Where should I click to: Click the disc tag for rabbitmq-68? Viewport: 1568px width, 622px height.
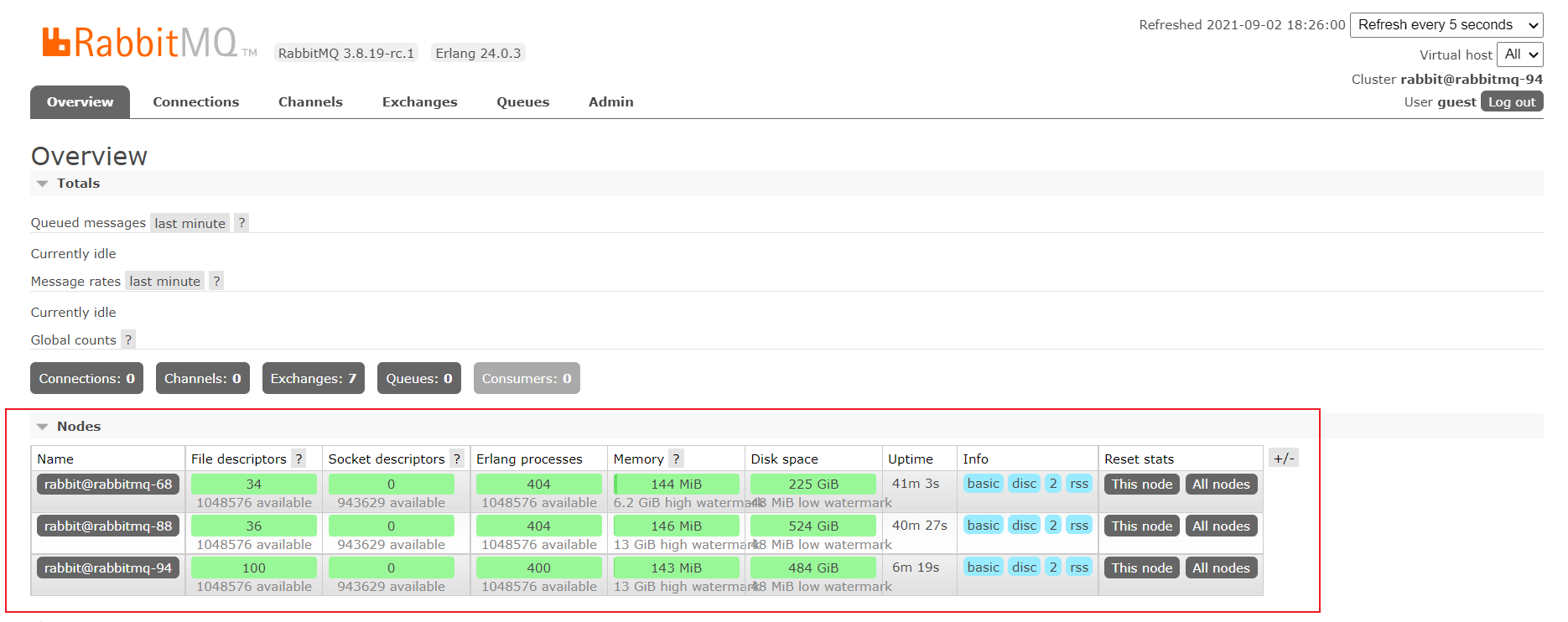tap(1024, 484)
